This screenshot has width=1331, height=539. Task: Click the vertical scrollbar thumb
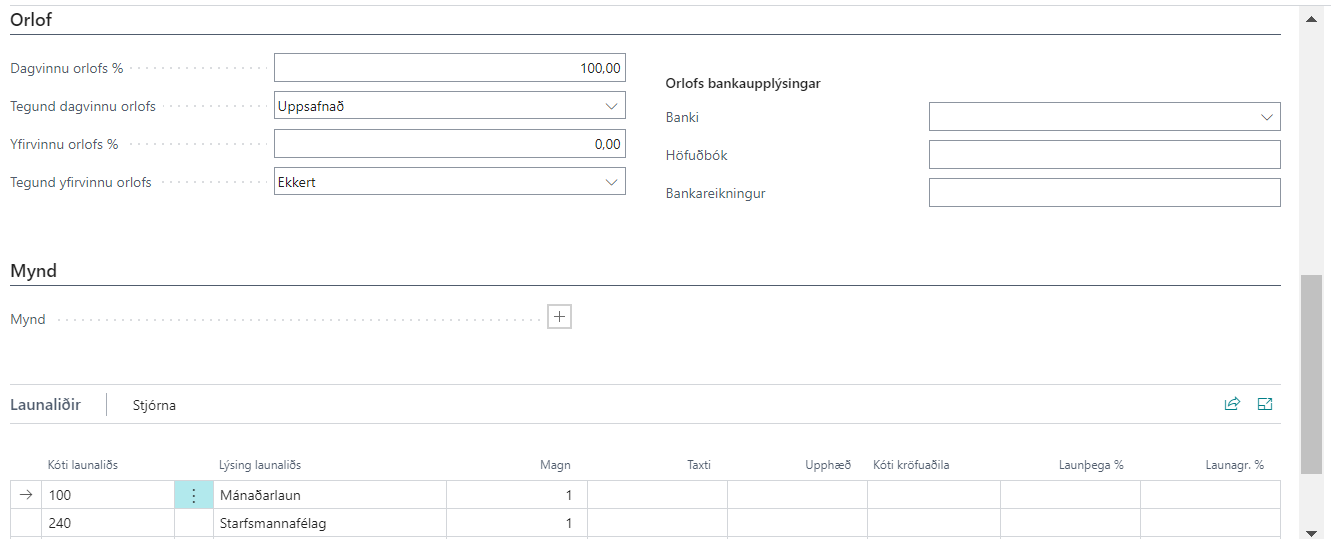point(1311,375)
